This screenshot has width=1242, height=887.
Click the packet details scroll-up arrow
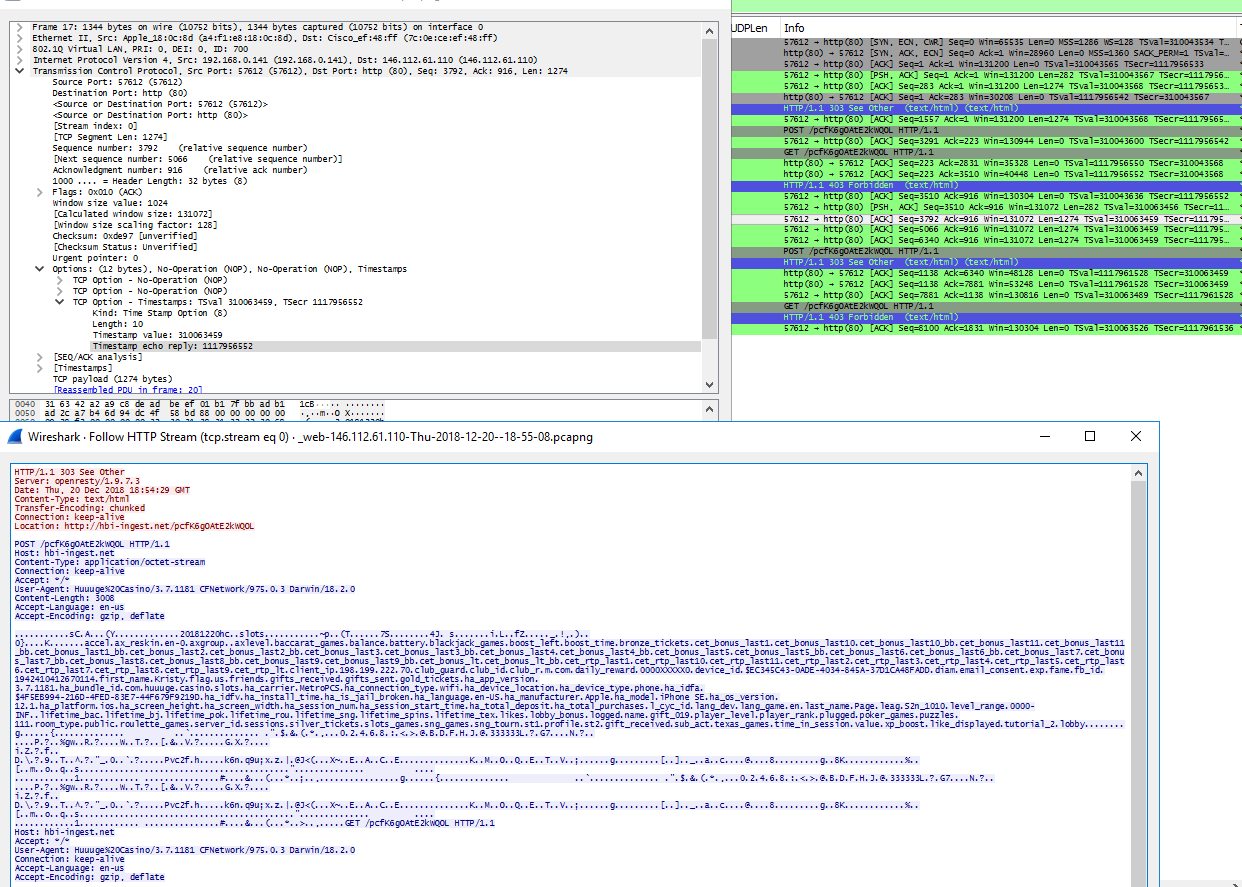(x=709, y=30)
